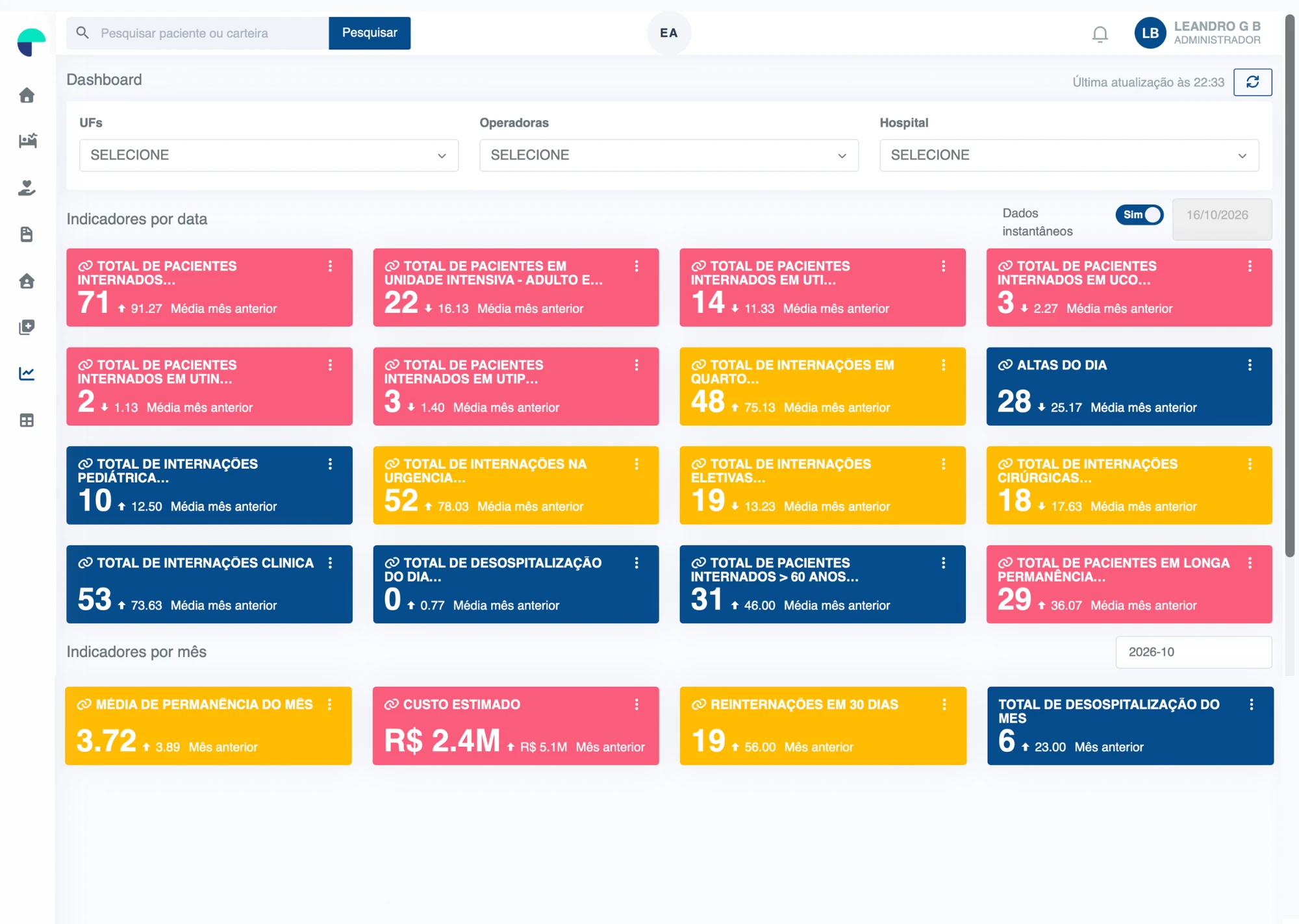Open options menu of Altas do Dia card
Viewport: 1299px width, 924px height.
1250,365
